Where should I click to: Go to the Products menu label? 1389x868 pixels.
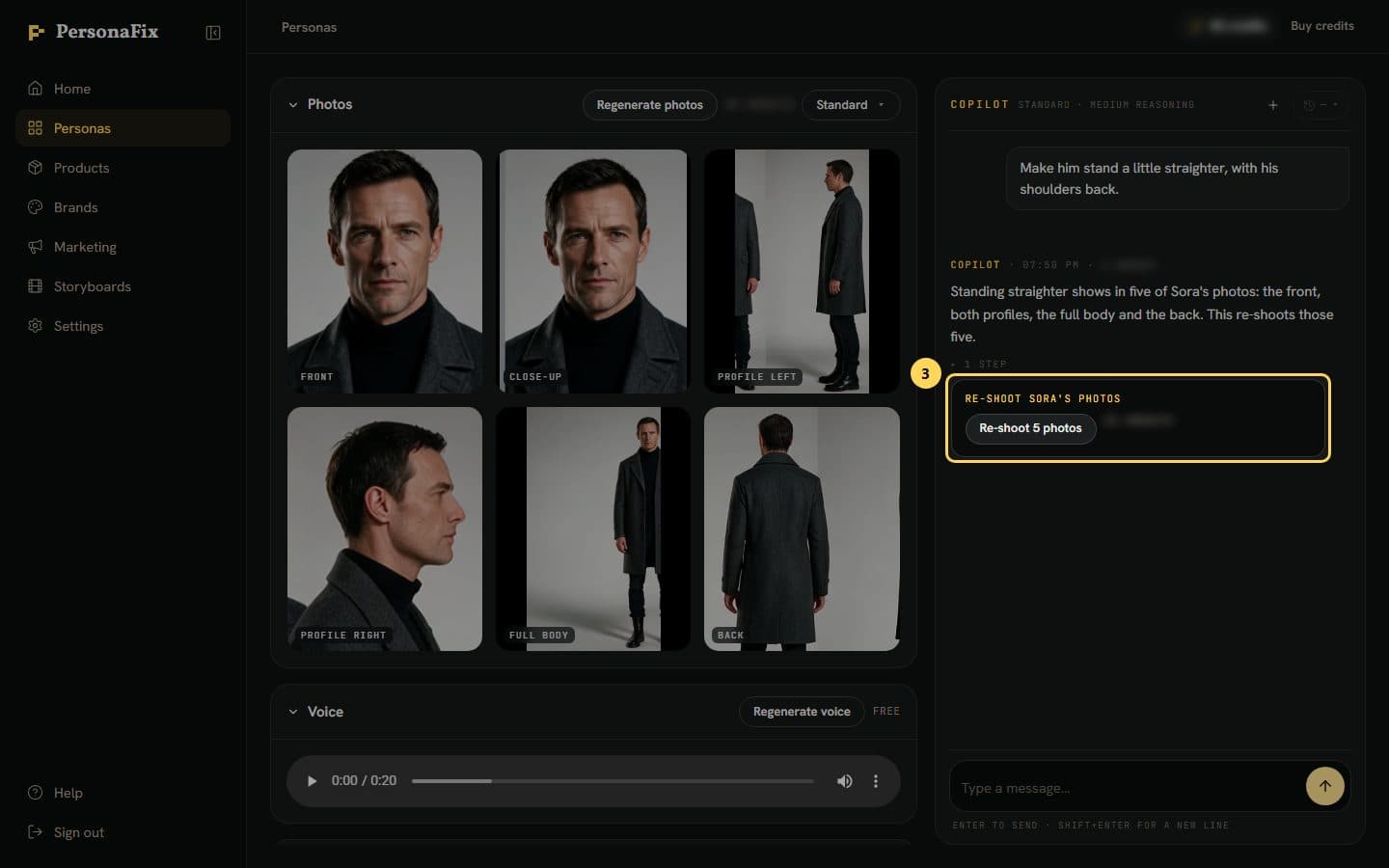[82, 168]
